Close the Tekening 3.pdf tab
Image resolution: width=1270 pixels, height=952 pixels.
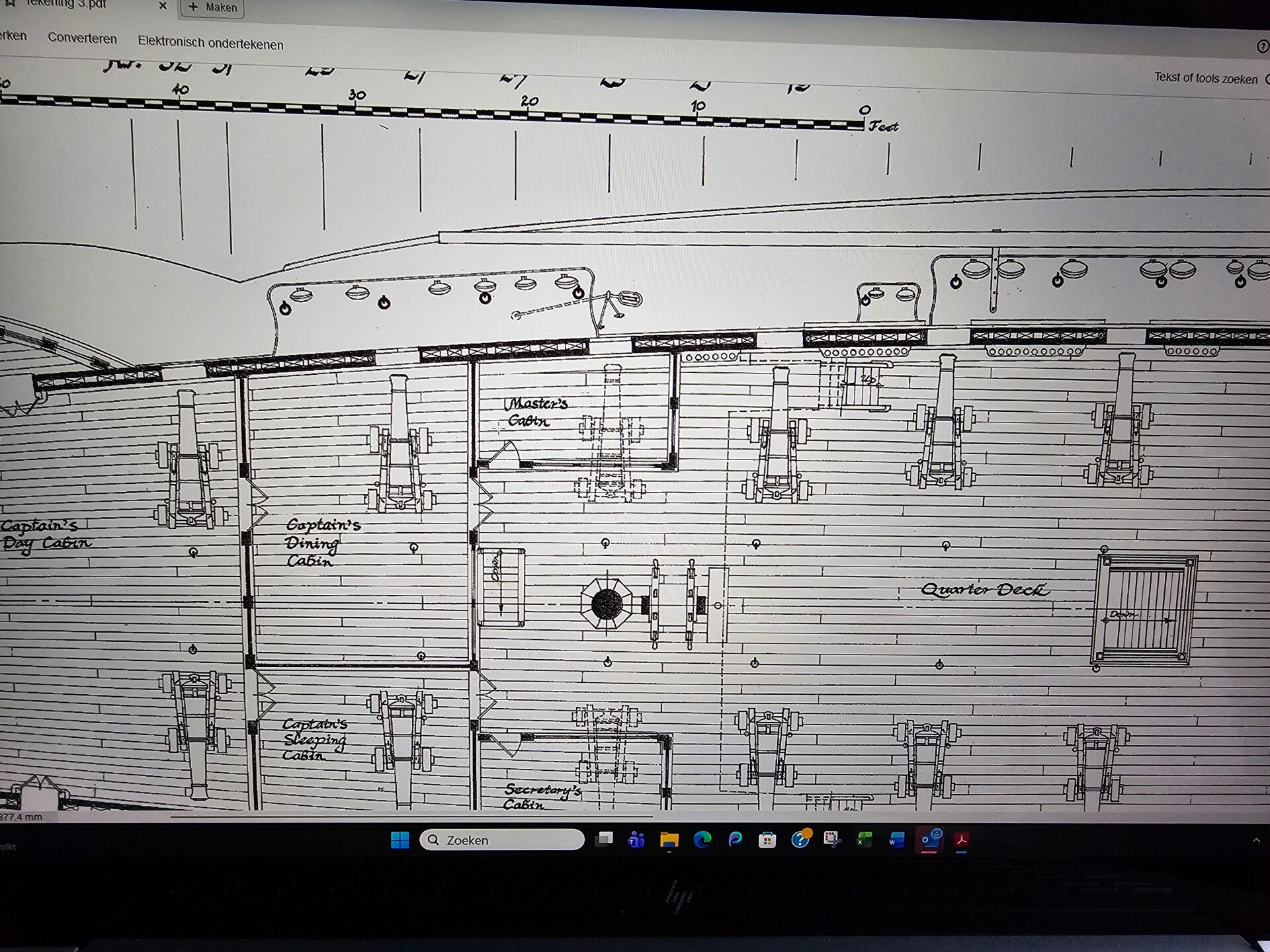(163, 6)
